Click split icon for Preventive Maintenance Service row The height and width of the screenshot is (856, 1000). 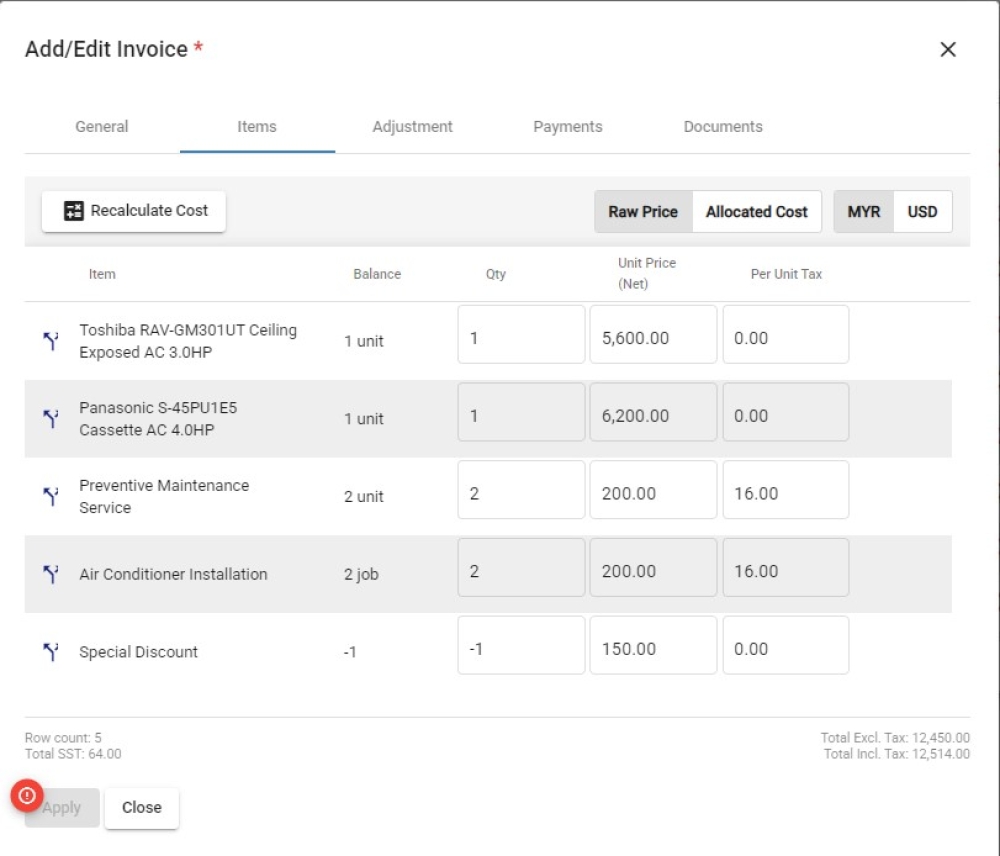(x=50, y=496)
